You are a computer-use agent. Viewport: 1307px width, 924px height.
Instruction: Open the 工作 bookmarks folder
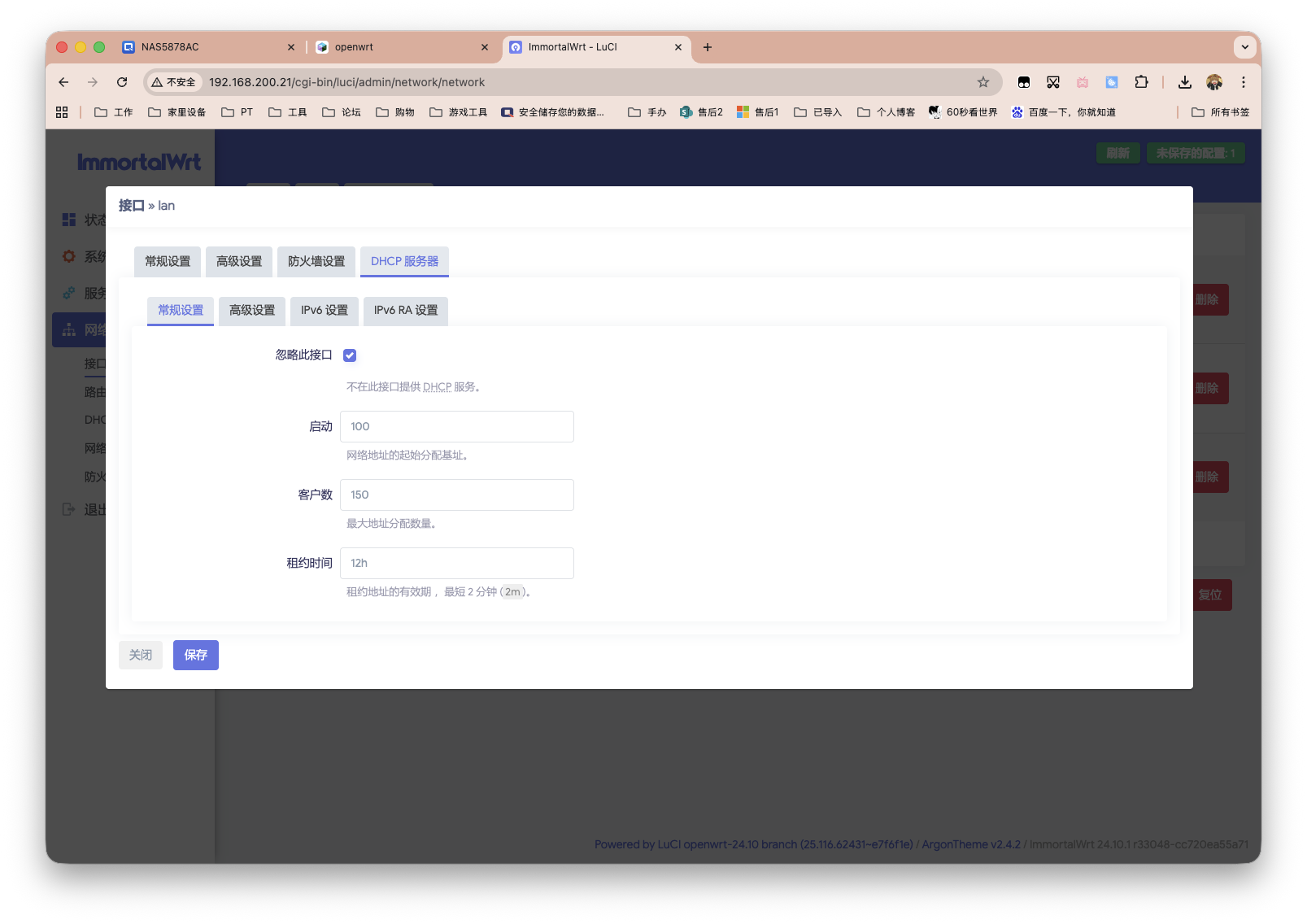[x=114, y=112]
